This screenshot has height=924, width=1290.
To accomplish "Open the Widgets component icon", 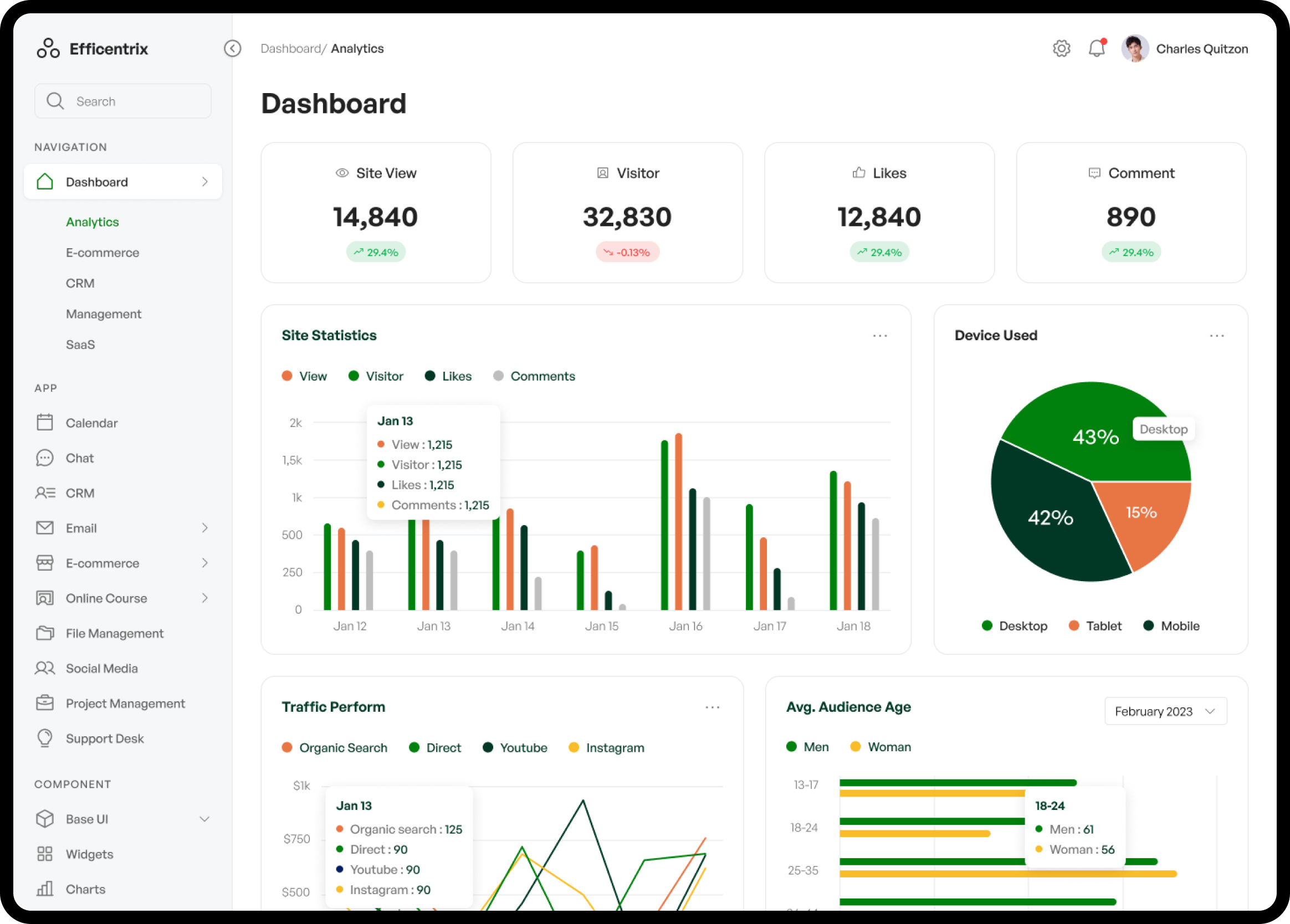I will click(45, 854).
